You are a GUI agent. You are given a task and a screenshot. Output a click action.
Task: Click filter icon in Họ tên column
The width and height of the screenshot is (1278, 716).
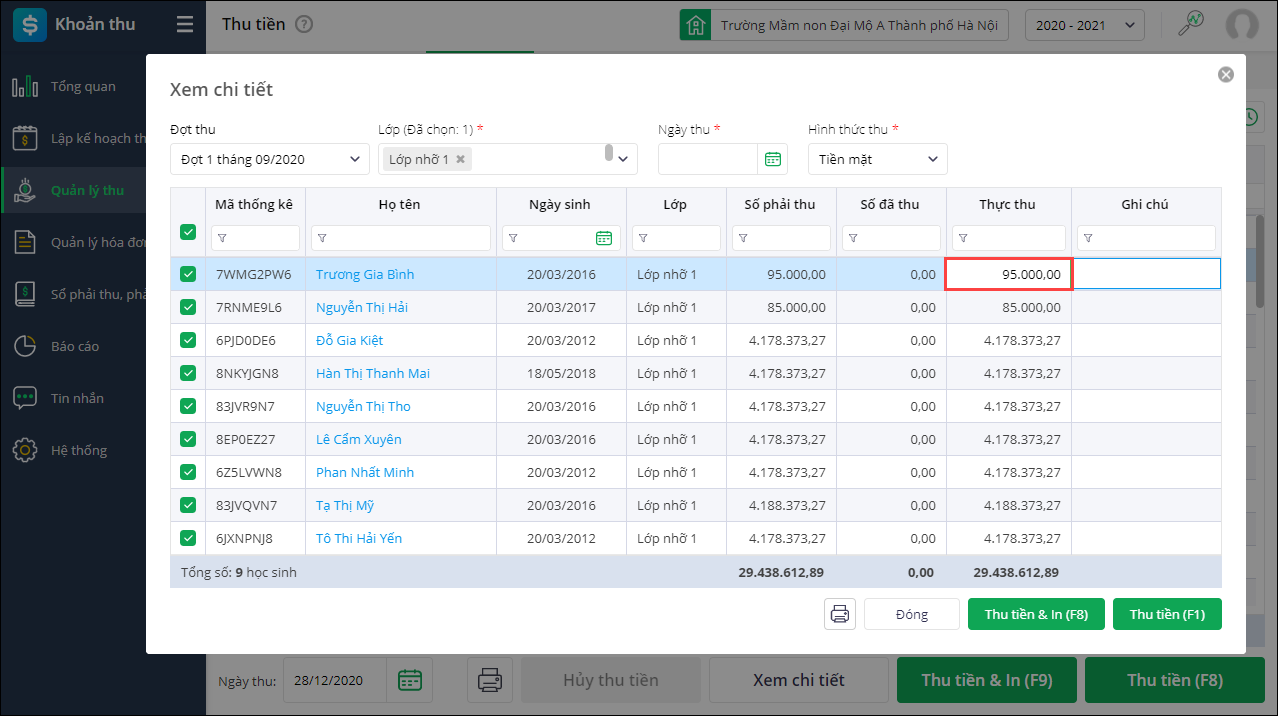pos(323,238)
